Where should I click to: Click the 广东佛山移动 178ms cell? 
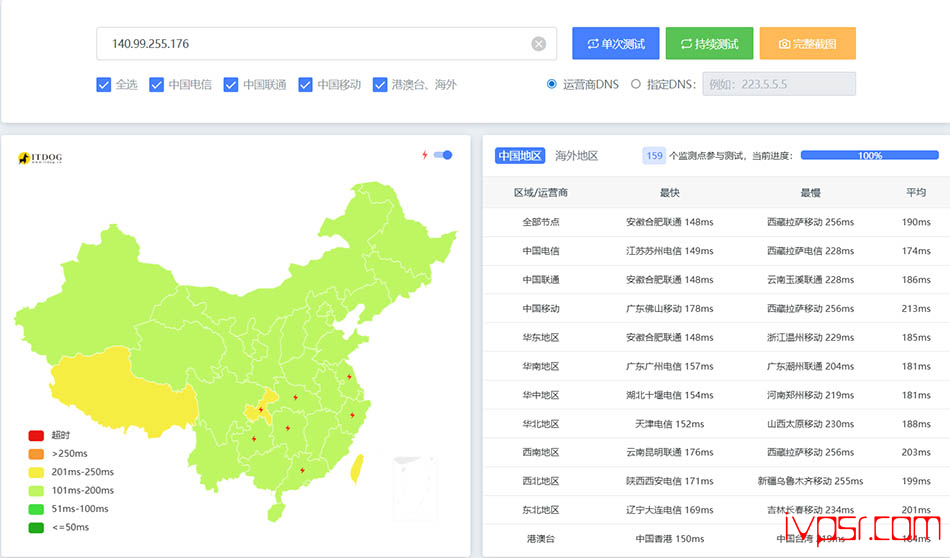tap(669, 308)
